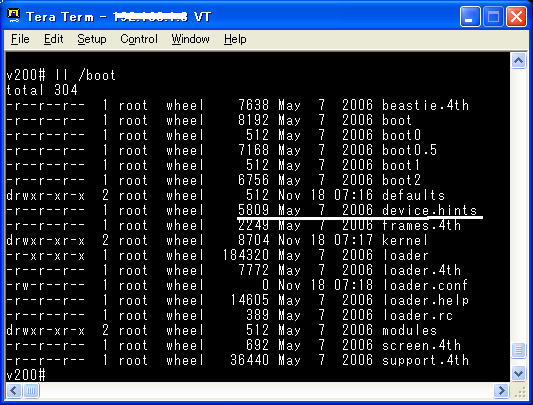The image size is (533, 405).
Task: Click the vertical scrollbar thumb
Action: pyautogui.click(x=518, y=350)
